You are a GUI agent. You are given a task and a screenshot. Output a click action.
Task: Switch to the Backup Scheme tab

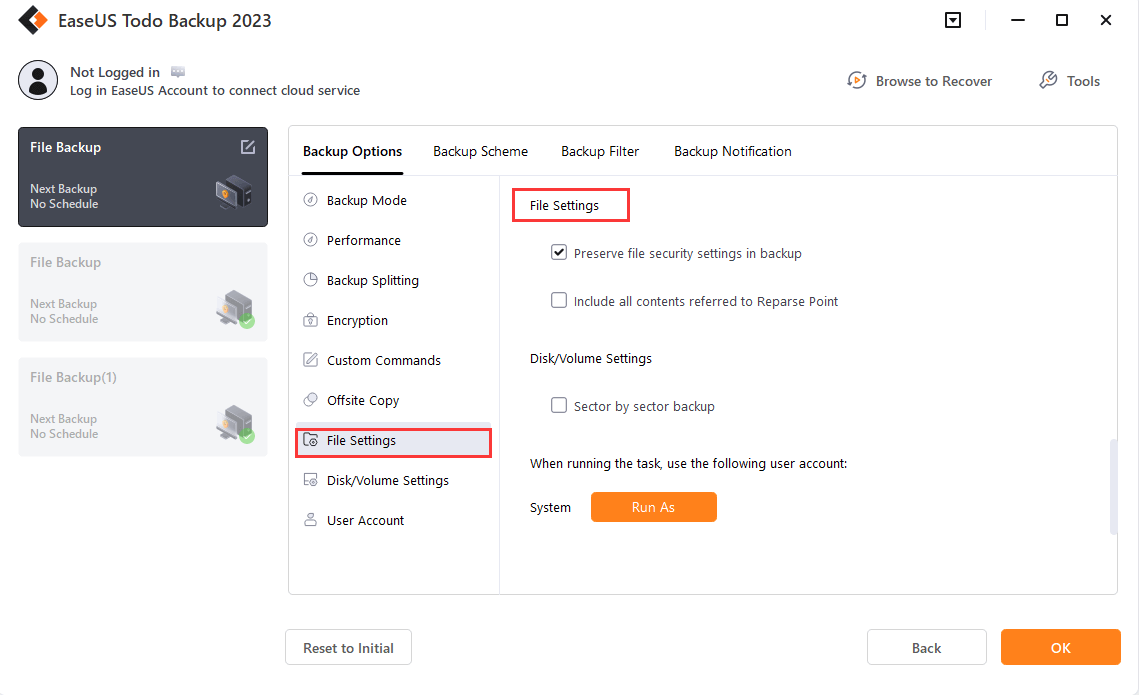coord(480,152)
